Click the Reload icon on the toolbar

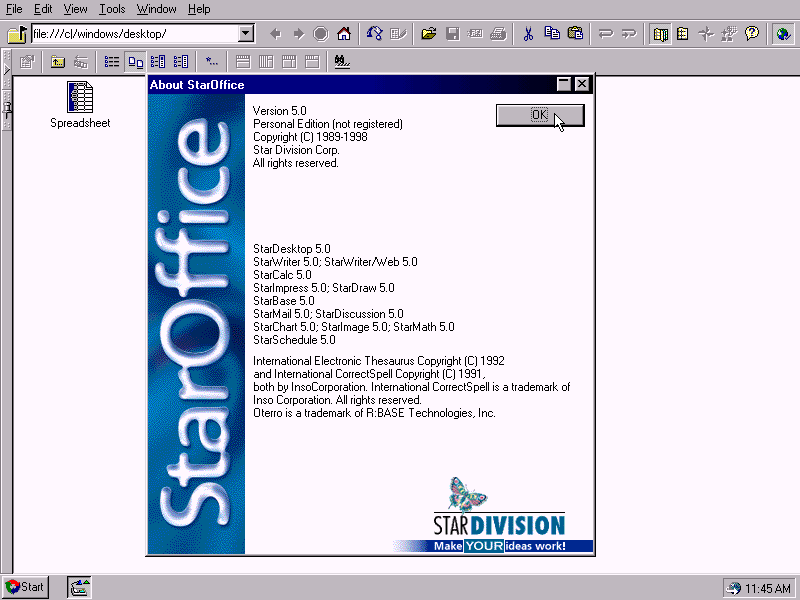[x=374, y=34]
